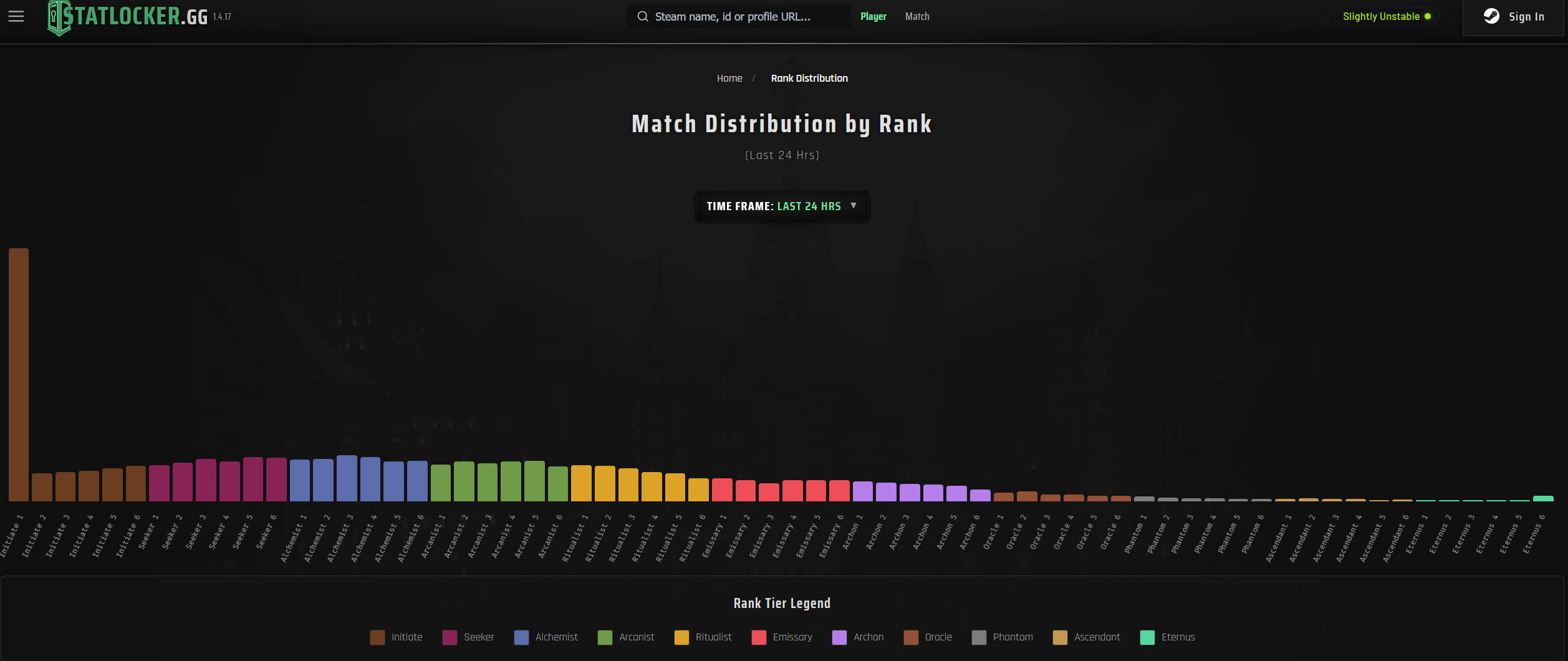This screenshot has width=1568, height=661.
Task: Open the Slightly Unstable status badge
Action: pos(1387,17)
